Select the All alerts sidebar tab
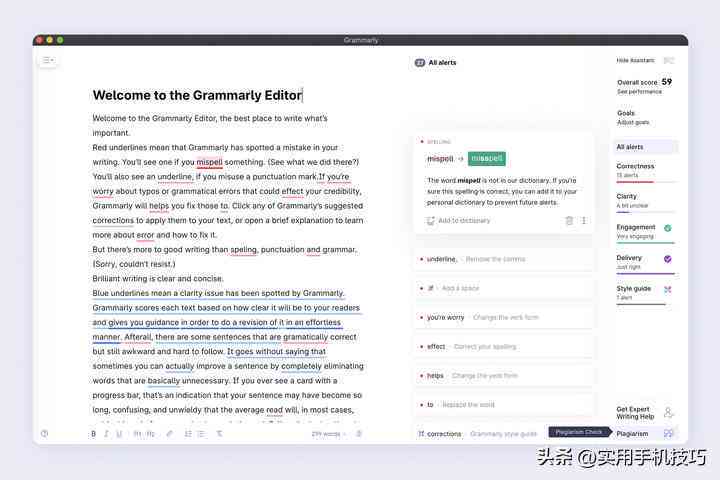 pos(645,147)
